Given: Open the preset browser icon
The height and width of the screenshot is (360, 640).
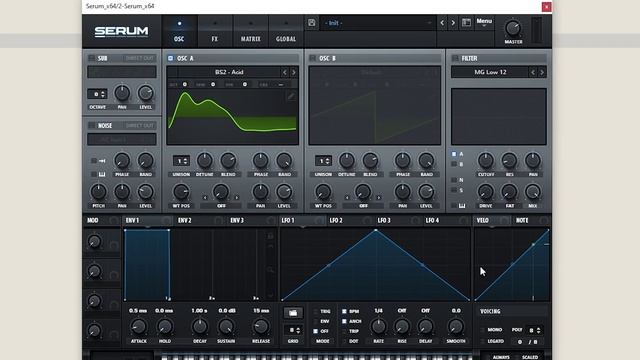Looking at the screenshot, I should pyautogui.click(x=466, y=23).
